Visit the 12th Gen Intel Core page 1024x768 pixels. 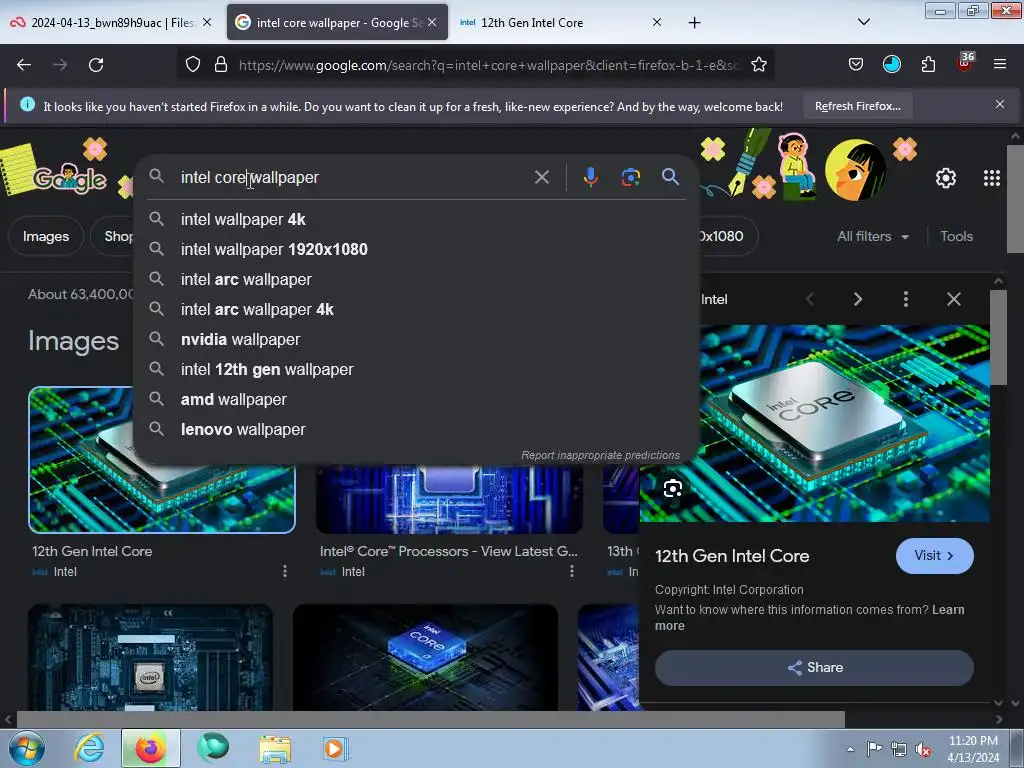pyautogui.click(x=934, y=556)
